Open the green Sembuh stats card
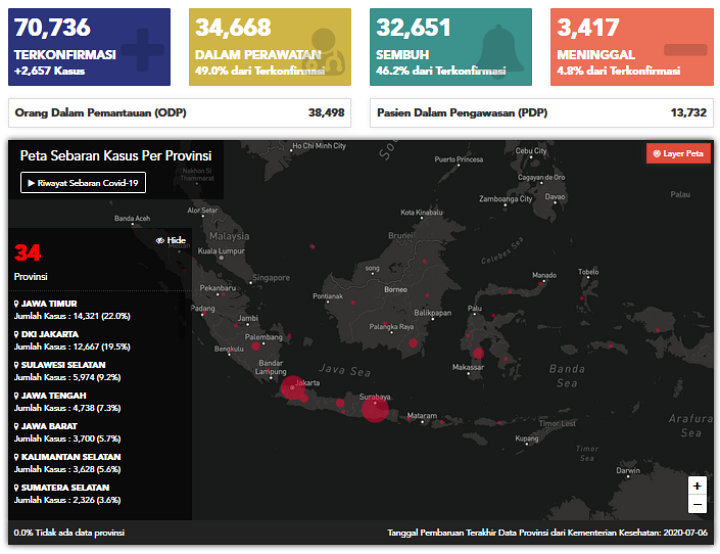Viewport: 720px width, 554px height. 451,47
